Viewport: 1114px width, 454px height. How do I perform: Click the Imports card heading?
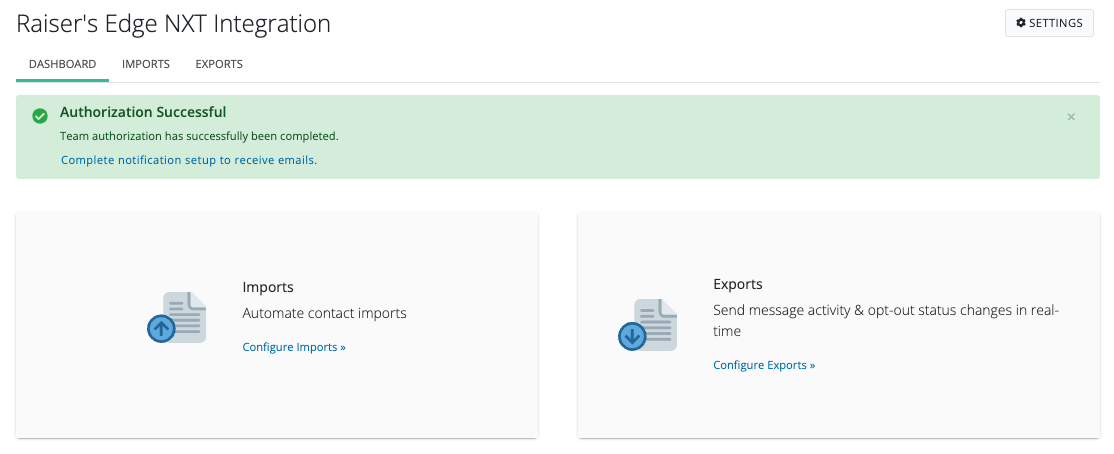(x=268, y=287)
